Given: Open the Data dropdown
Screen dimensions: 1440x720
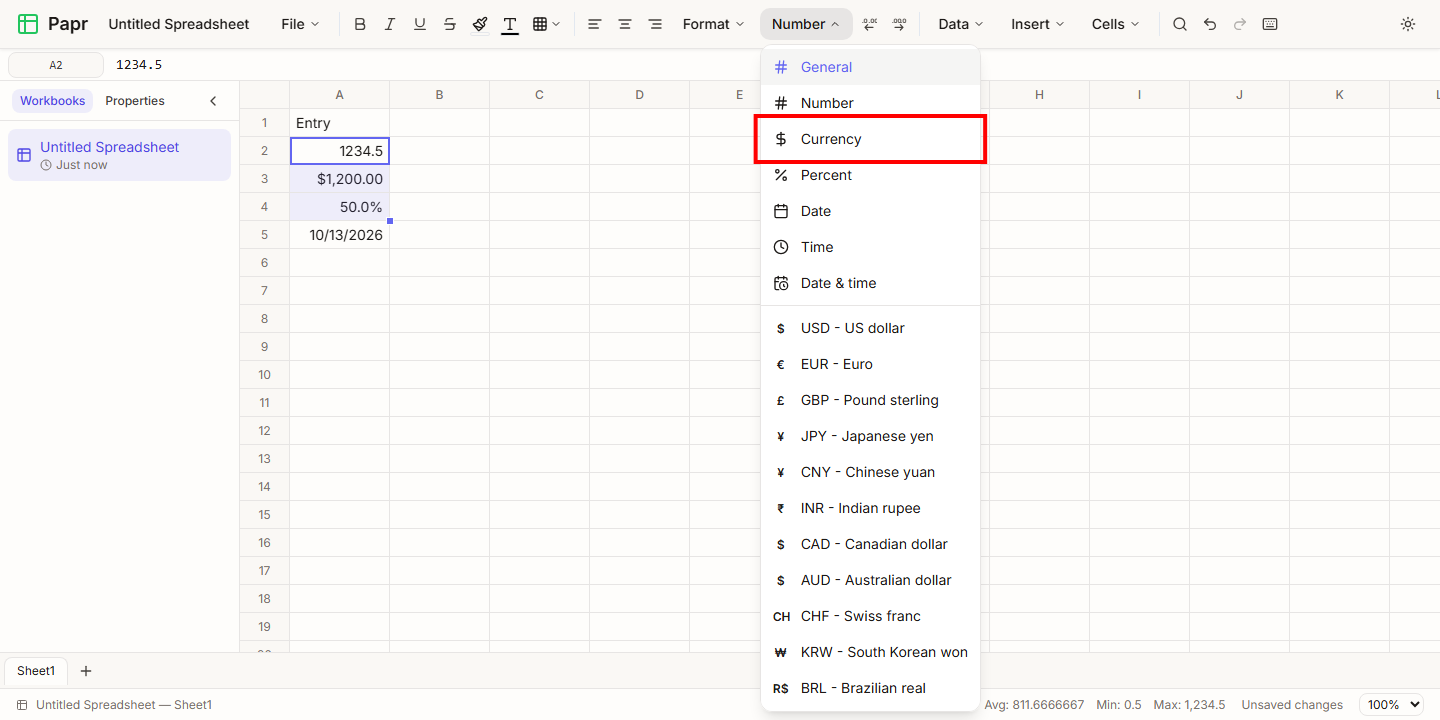Looking at the screenshot, I should click(x=961, y=24).
